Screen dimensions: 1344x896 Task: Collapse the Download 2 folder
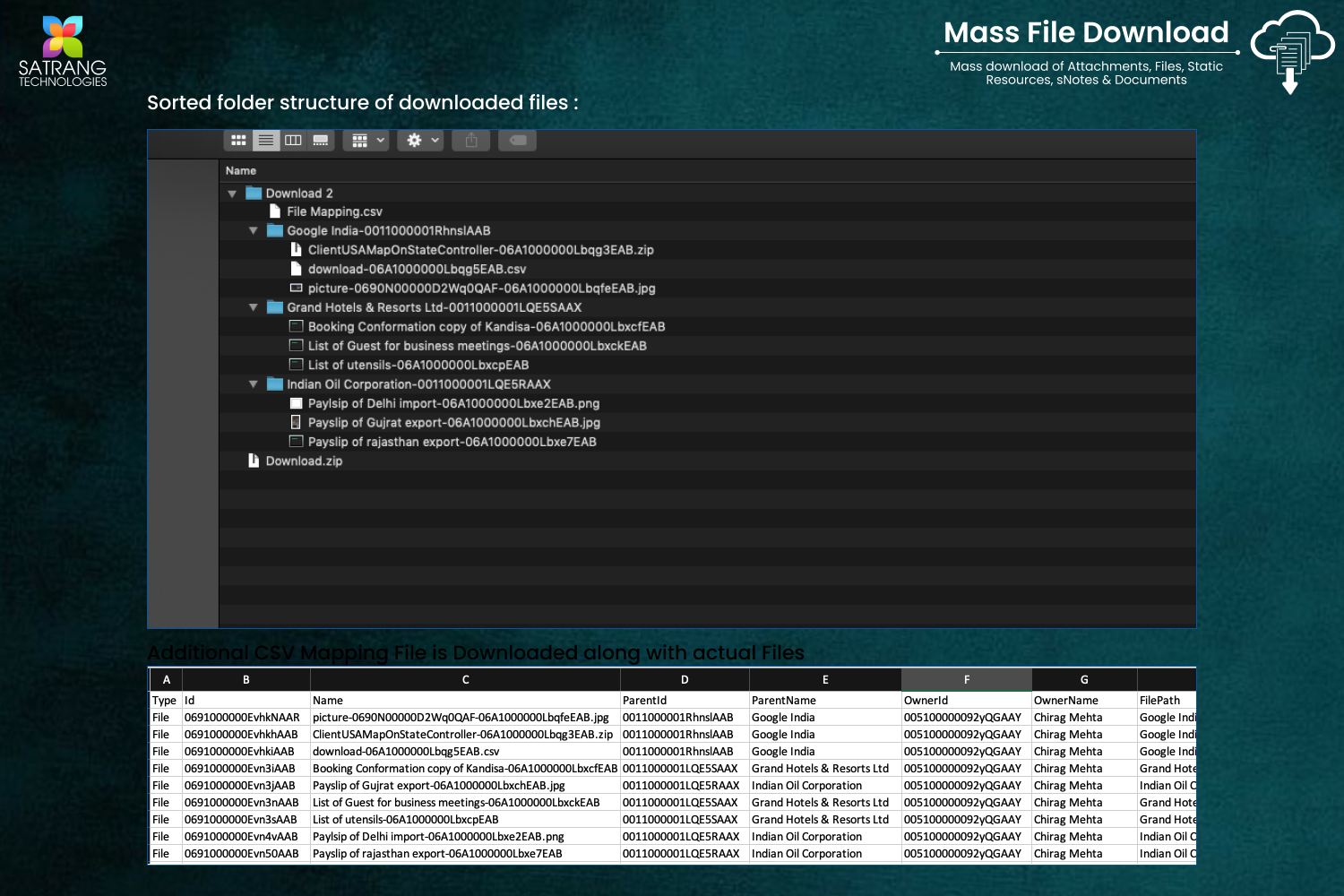232,194
